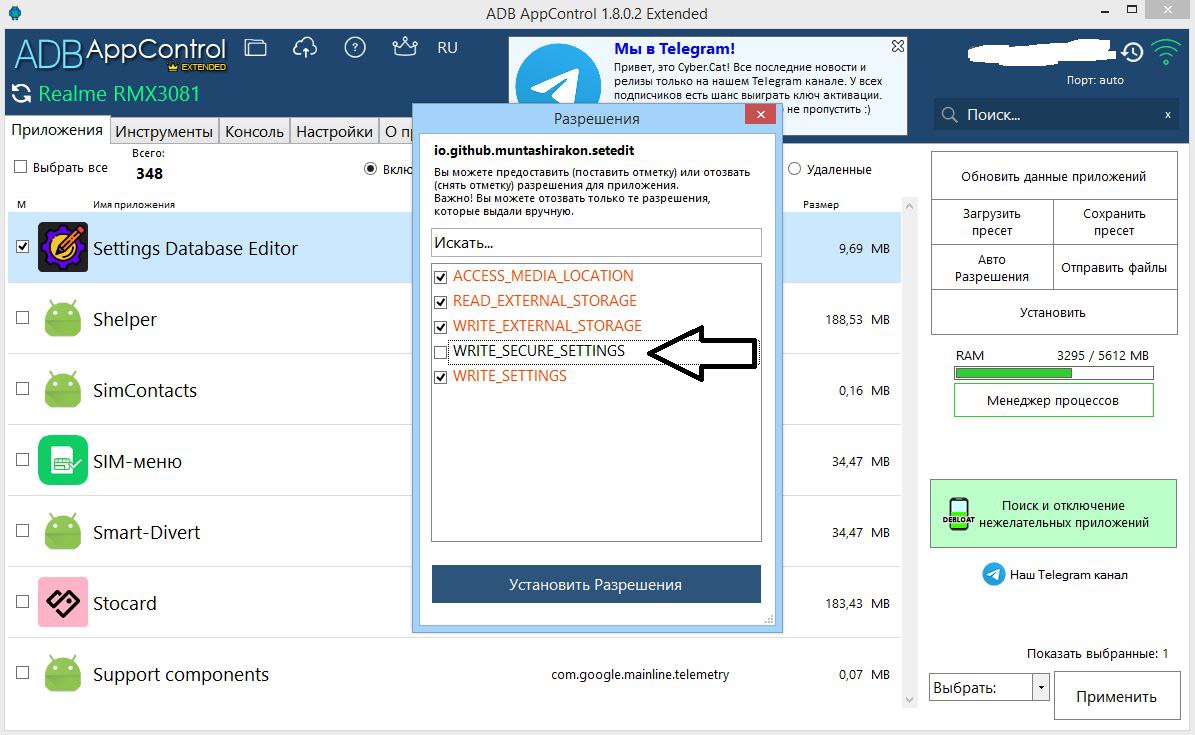Tick the Smart-Divert row checkbox
The image size is (1195, 735).
[22, 531]
